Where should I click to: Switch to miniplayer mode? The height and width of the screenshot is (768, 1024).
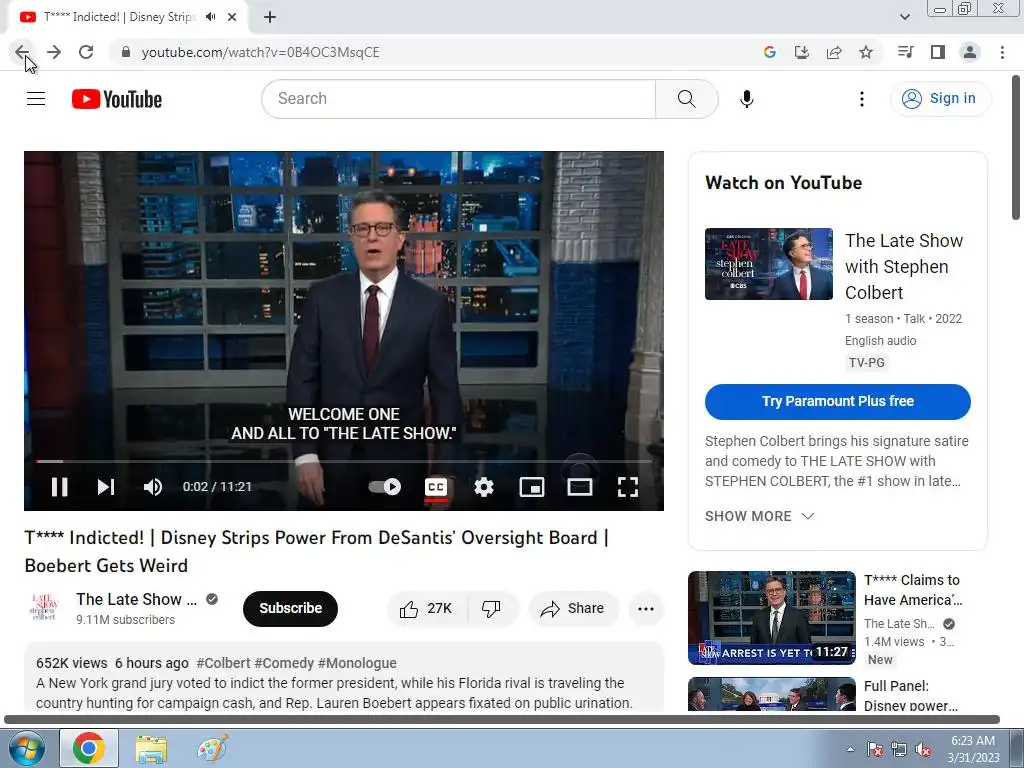(532, 487)
